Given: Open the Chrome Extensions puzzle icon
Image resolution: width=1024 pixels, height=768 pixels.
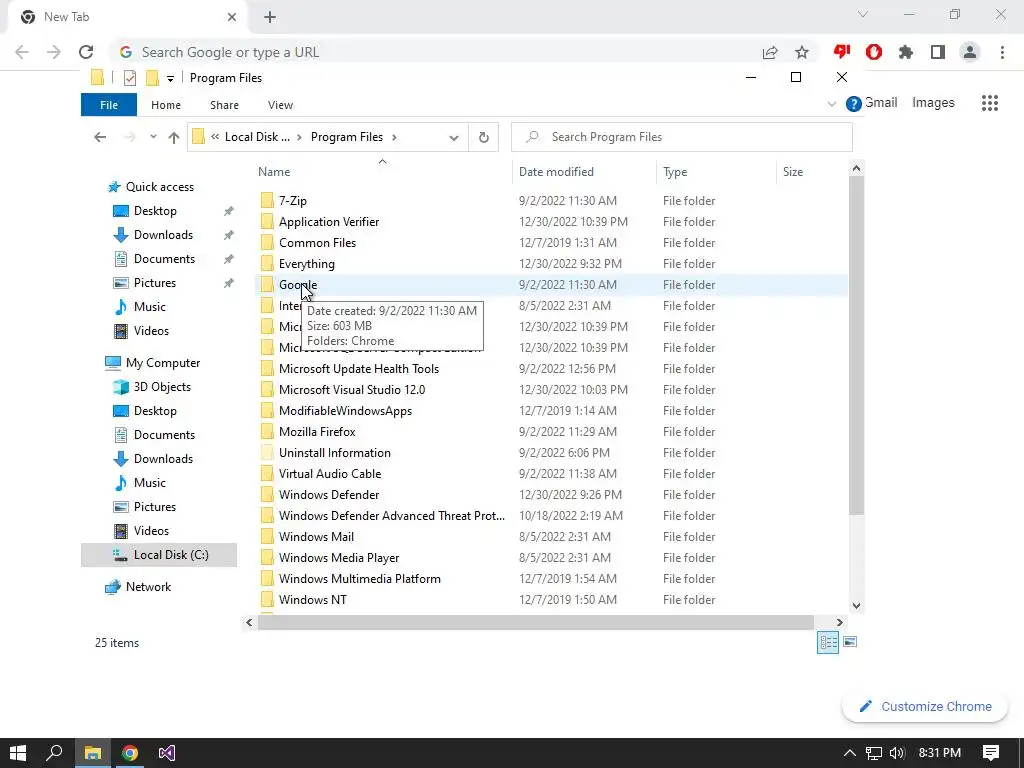Looking at the screenshot, I should click(906, 52).
